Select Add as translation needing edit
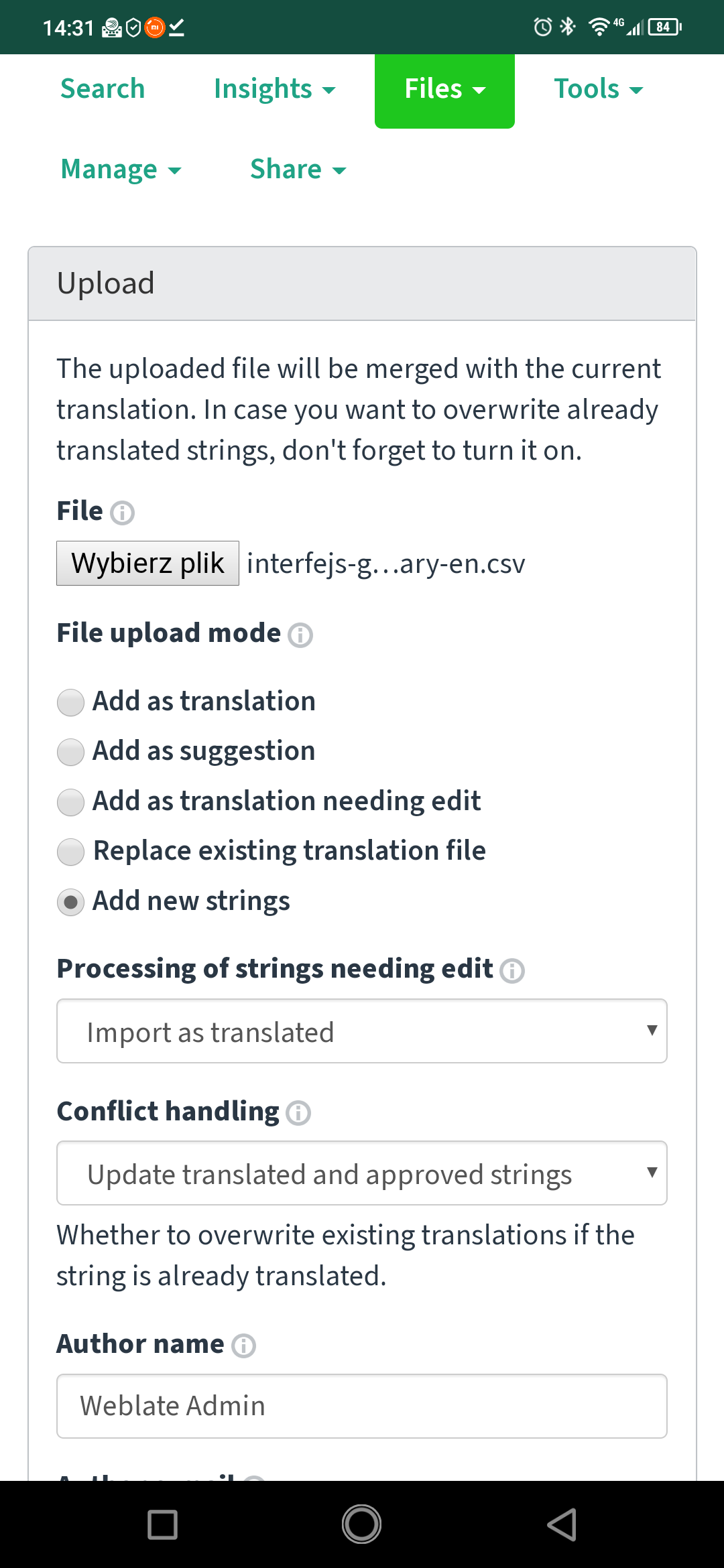 [x=70, y=802]
